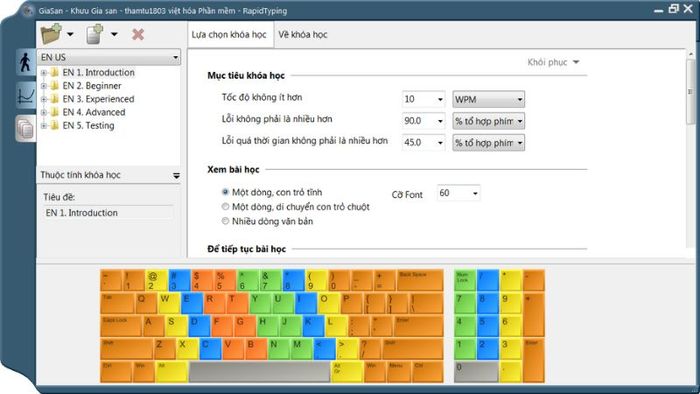Click the green numpad 7 key
700x394 pixels.
[465, 303]
